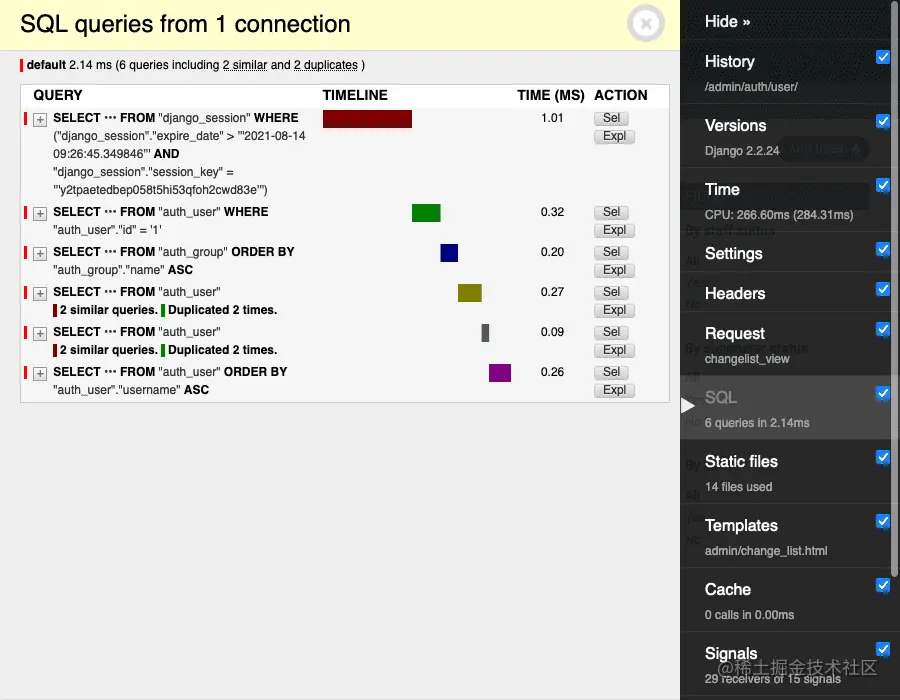Click the QUERY column header

coord(58,95)
